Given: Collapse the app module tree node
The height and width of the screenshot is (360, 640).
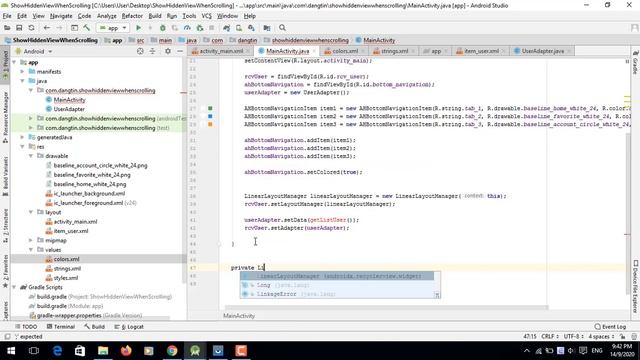Looking at the screenshot, I should pos(15,62).
